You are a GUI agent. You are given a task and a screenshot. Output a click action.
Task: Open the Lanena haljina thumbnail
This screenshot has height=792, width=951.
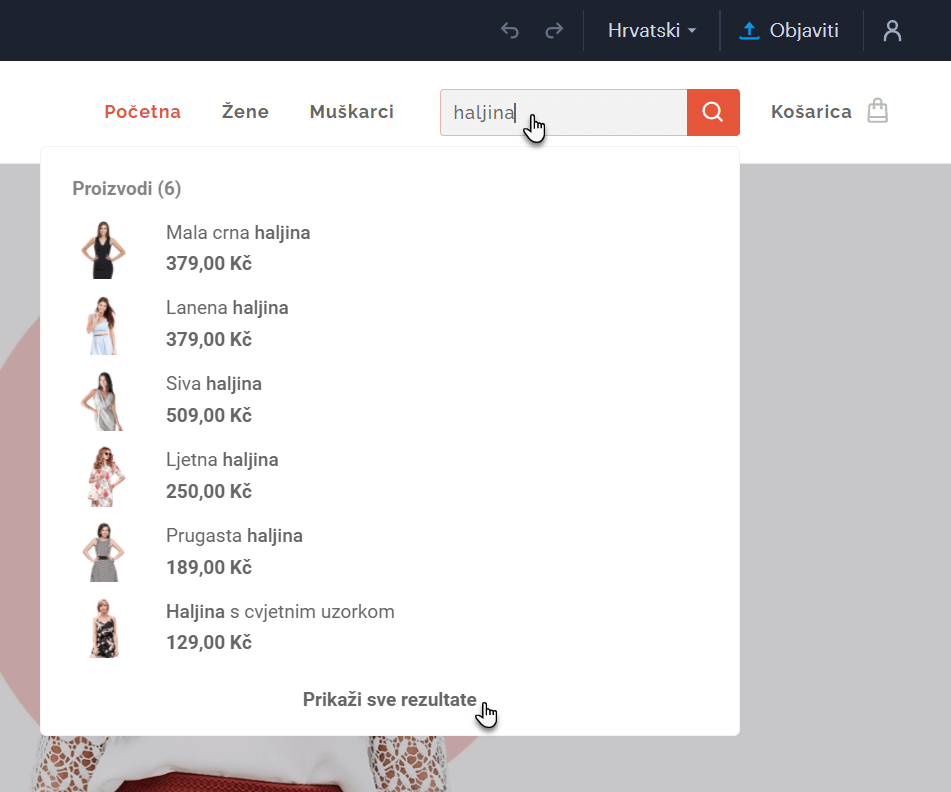(102, 326)
